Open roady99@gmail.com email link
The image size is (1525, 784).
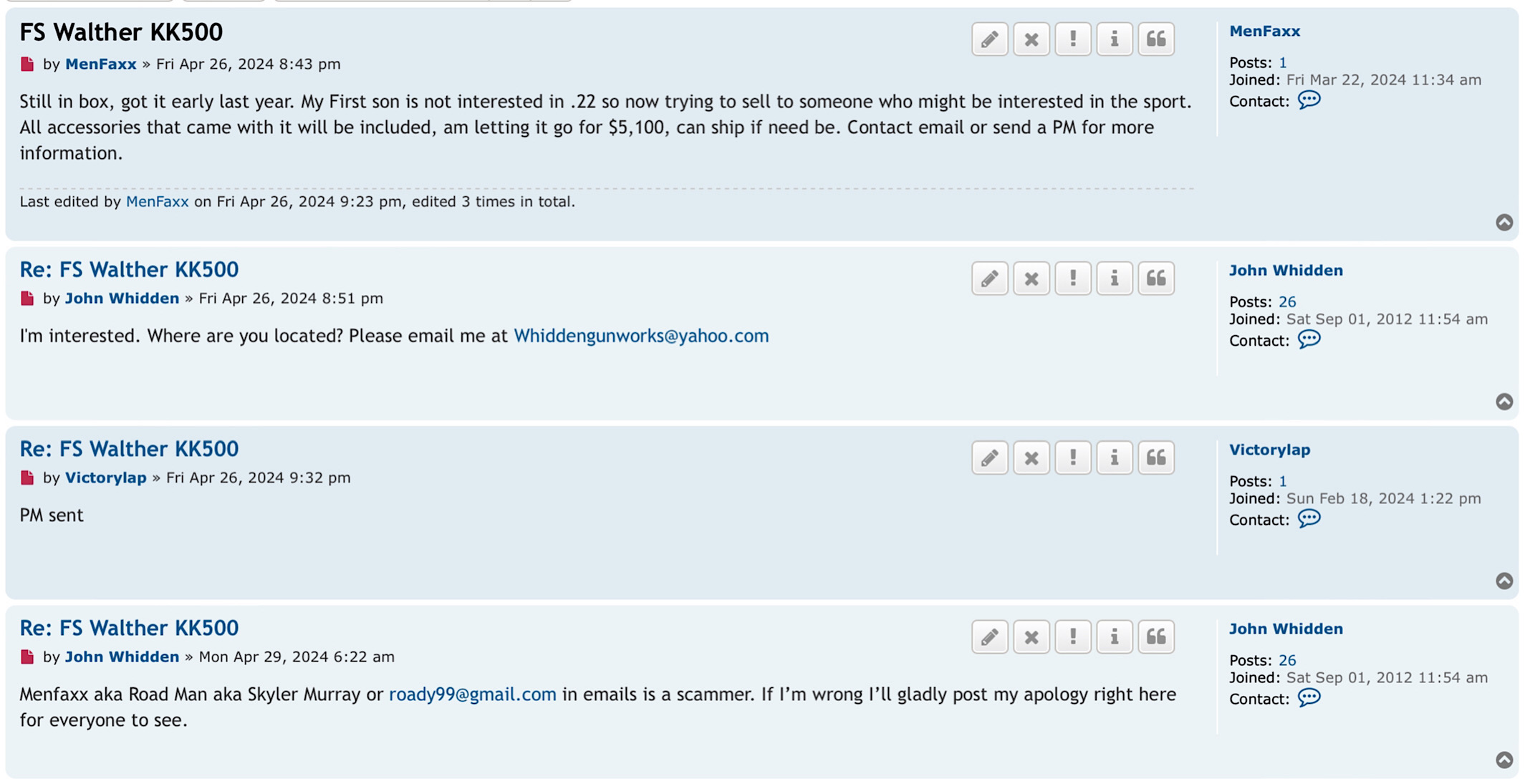(472, 695)
